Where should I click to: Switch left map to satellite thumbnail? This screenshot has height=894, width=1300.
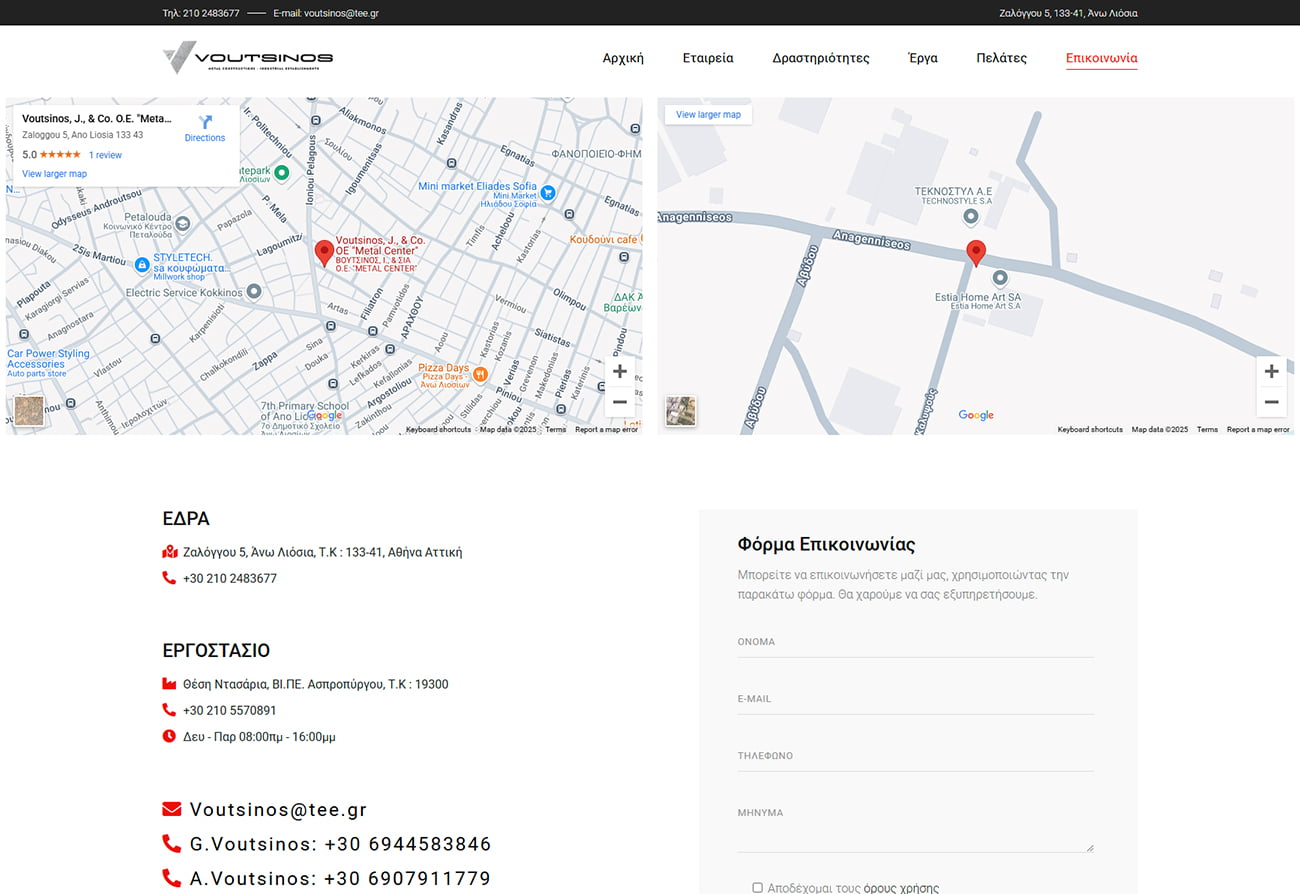coord(29,411)
